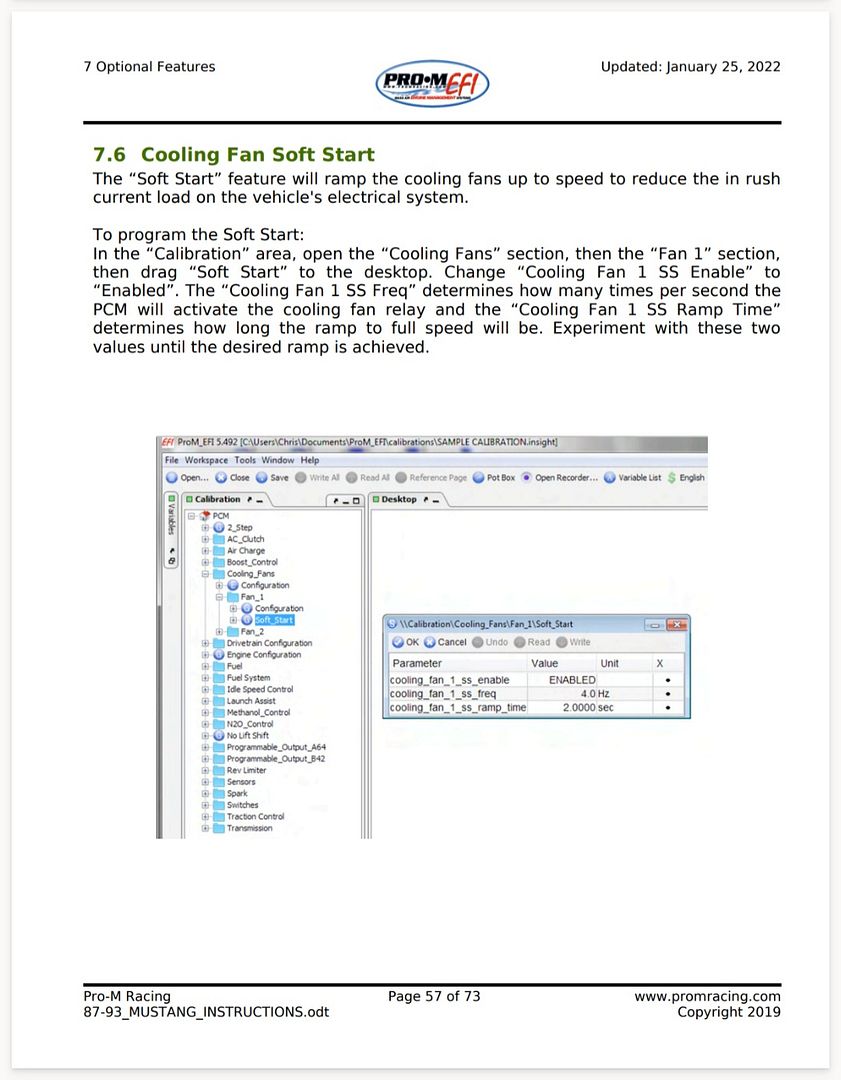Open the Workspace menu

[x=206, y=460]
